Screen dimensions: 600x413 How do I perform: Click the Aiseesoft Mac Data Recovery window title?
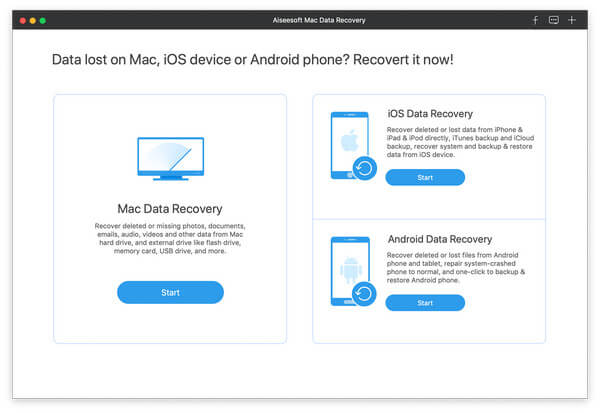click(299, 20)
